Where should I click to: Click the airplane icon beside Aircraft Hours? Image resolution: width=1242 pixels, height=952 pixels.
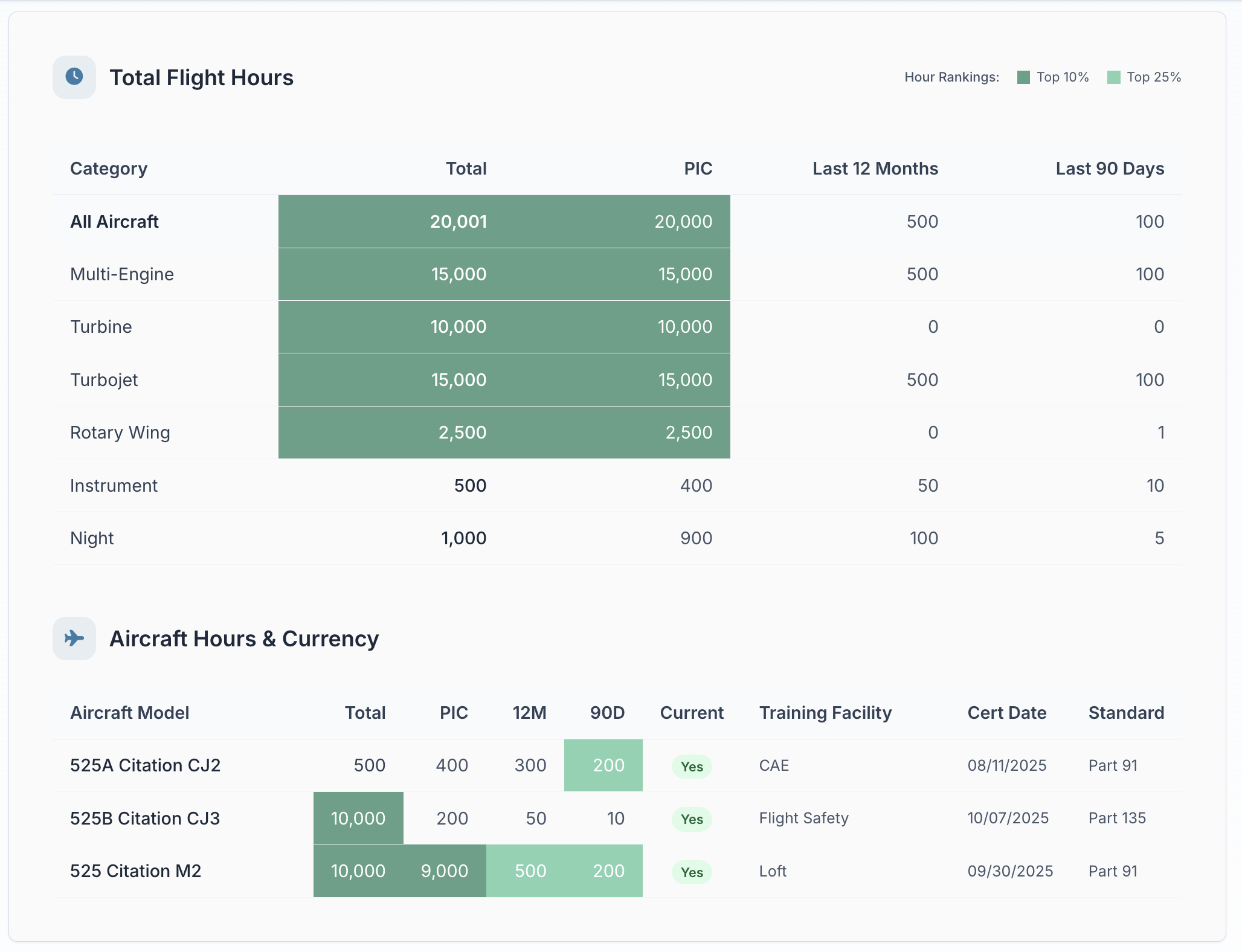(x=74, y=638)
